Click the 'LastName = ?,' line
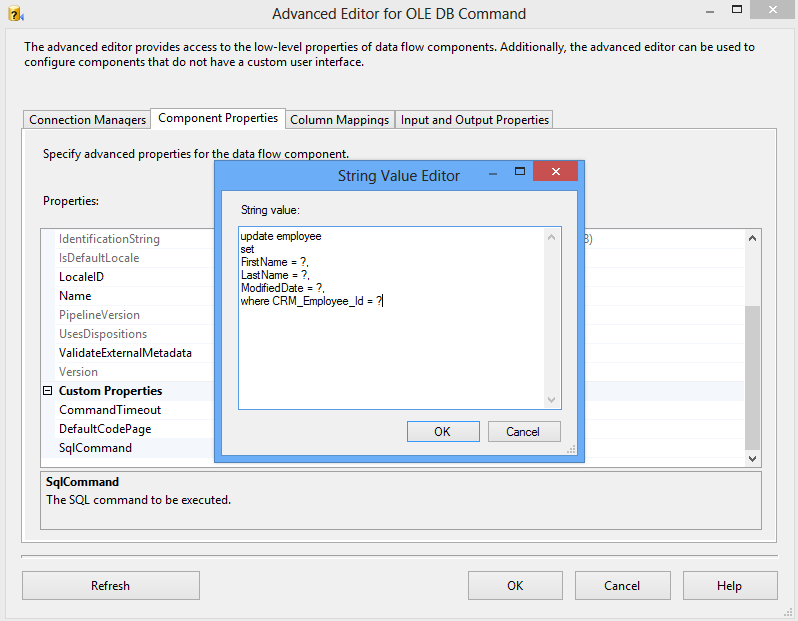Image resolution: width=798 pixels, height=621 pixels. [275, 275]
